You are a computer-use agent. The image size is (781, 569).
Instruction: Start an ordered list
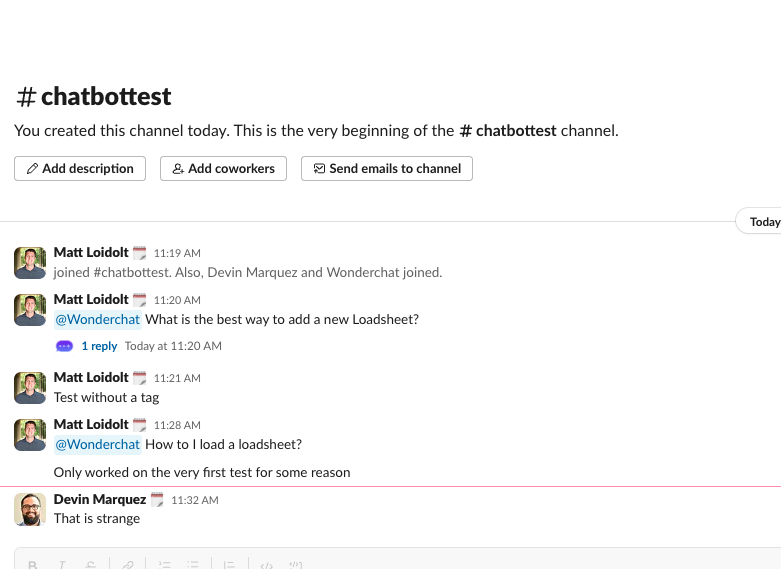pyautogui.click(x=166, y=565)
